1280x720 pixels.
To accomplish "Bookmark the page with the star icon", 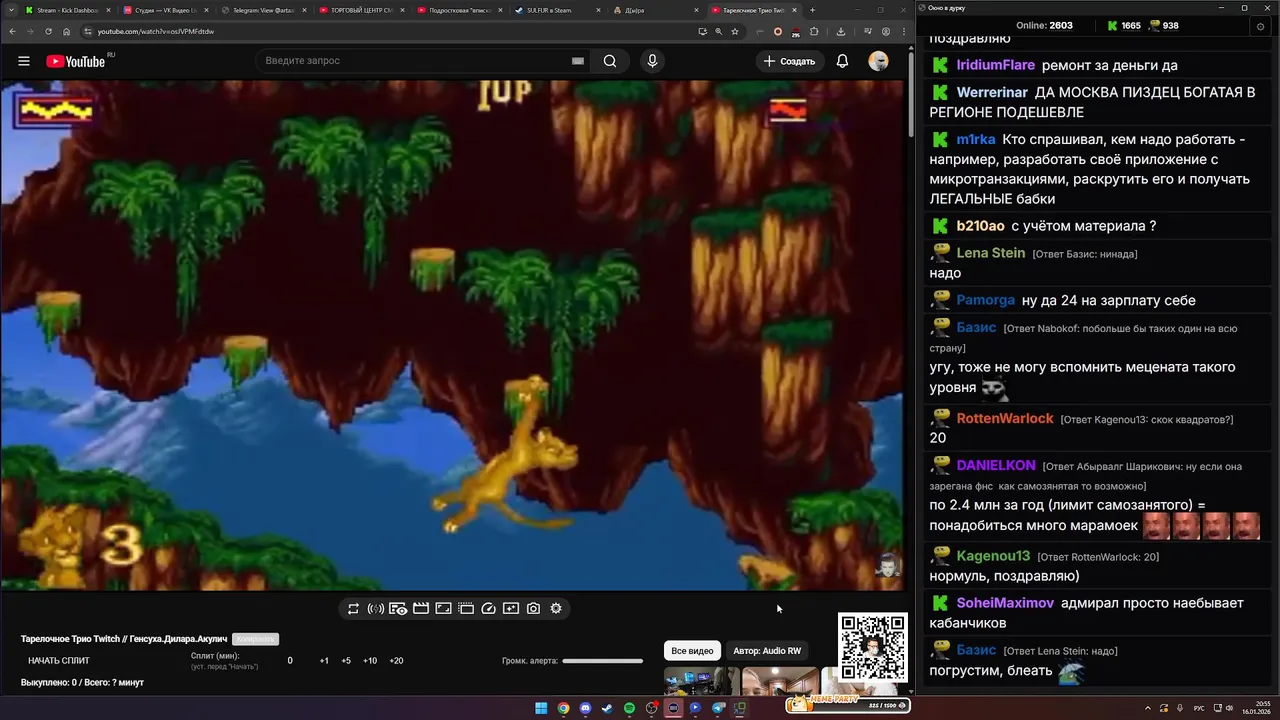I will (735, 31).
